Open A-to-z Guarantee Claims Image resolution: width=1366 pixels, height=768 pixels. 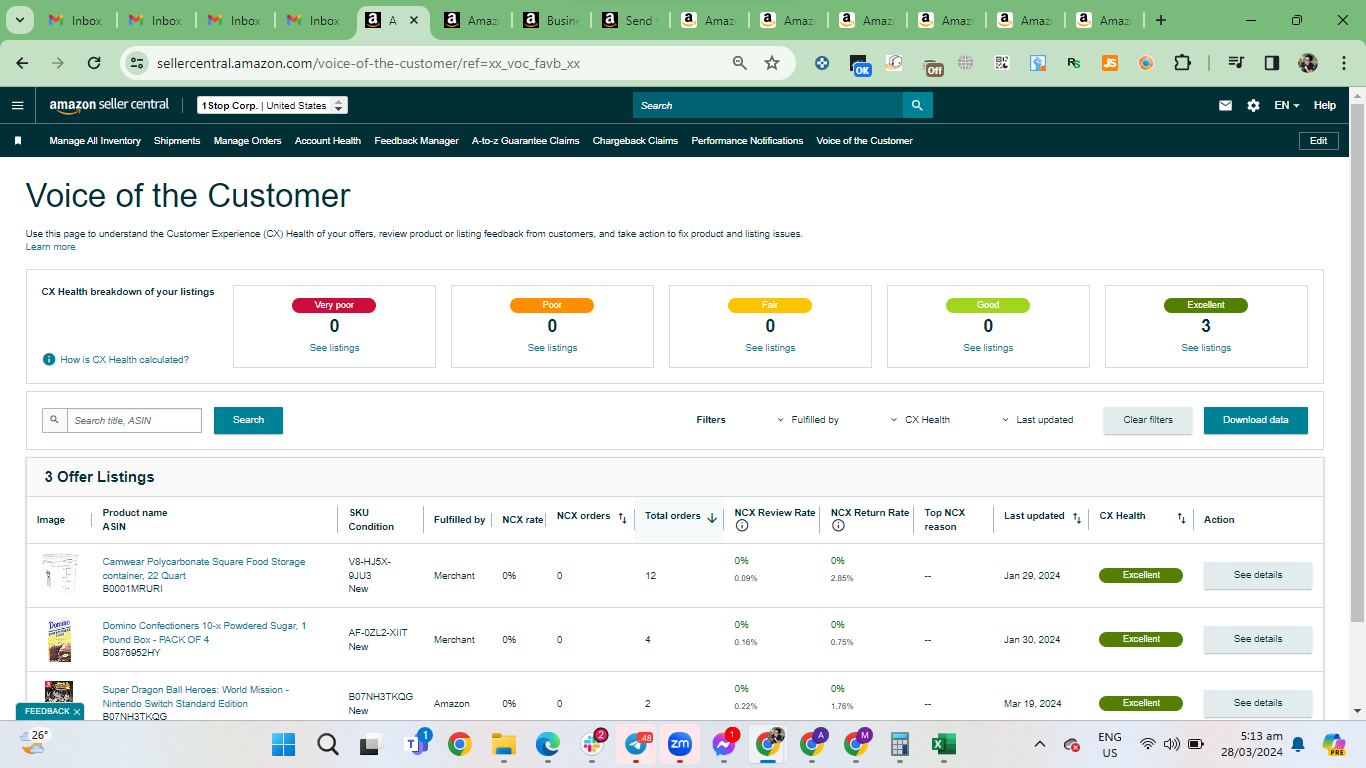pyautogui.click(x=526, y=141)
